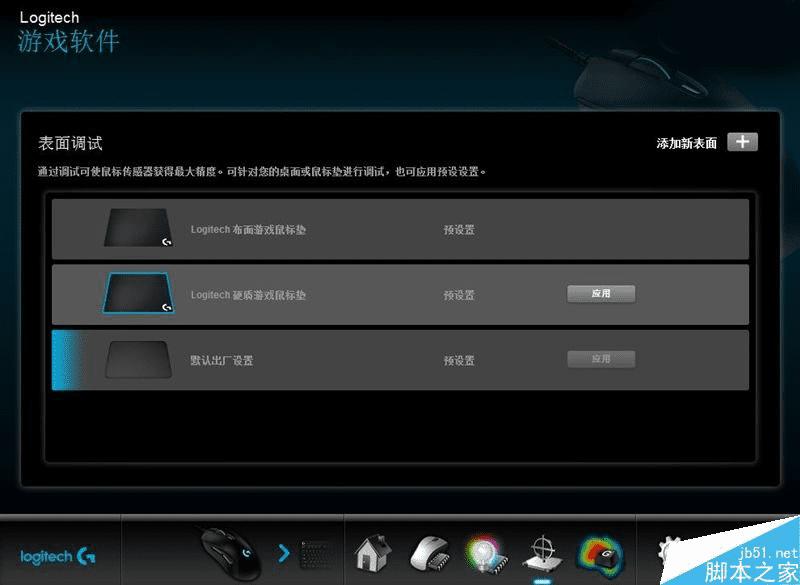Click the text Logitech 布面游戏鼠标垫
800x585 pixels.
[248, 230]
